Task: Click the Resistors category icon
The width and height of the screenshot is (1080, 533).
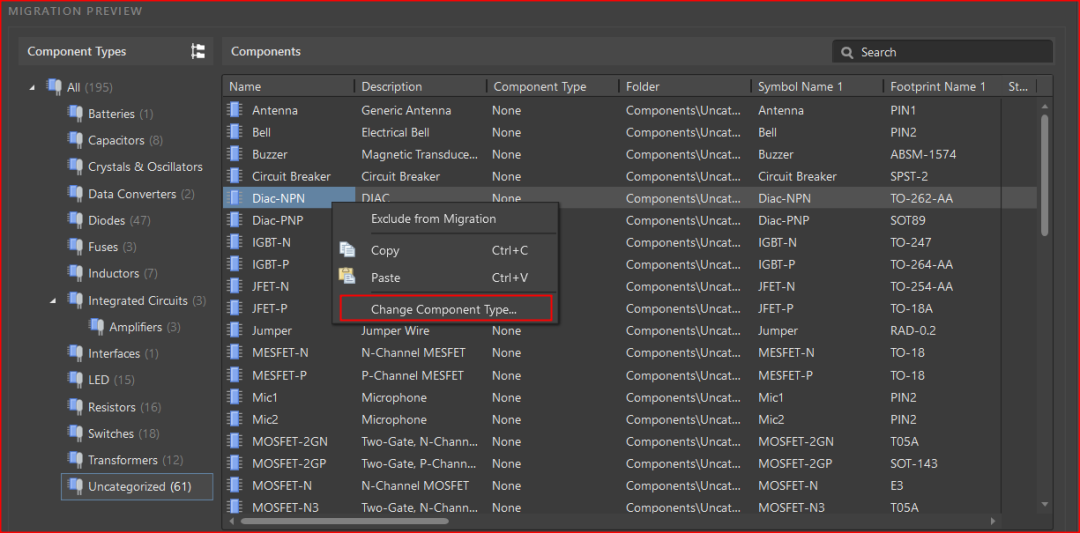Action: [x=74, y=407]
